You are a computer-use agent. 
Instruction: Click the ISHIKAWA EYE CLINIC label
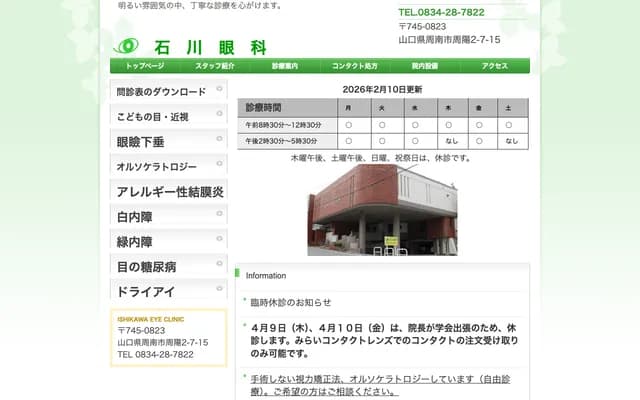[151, 319]
